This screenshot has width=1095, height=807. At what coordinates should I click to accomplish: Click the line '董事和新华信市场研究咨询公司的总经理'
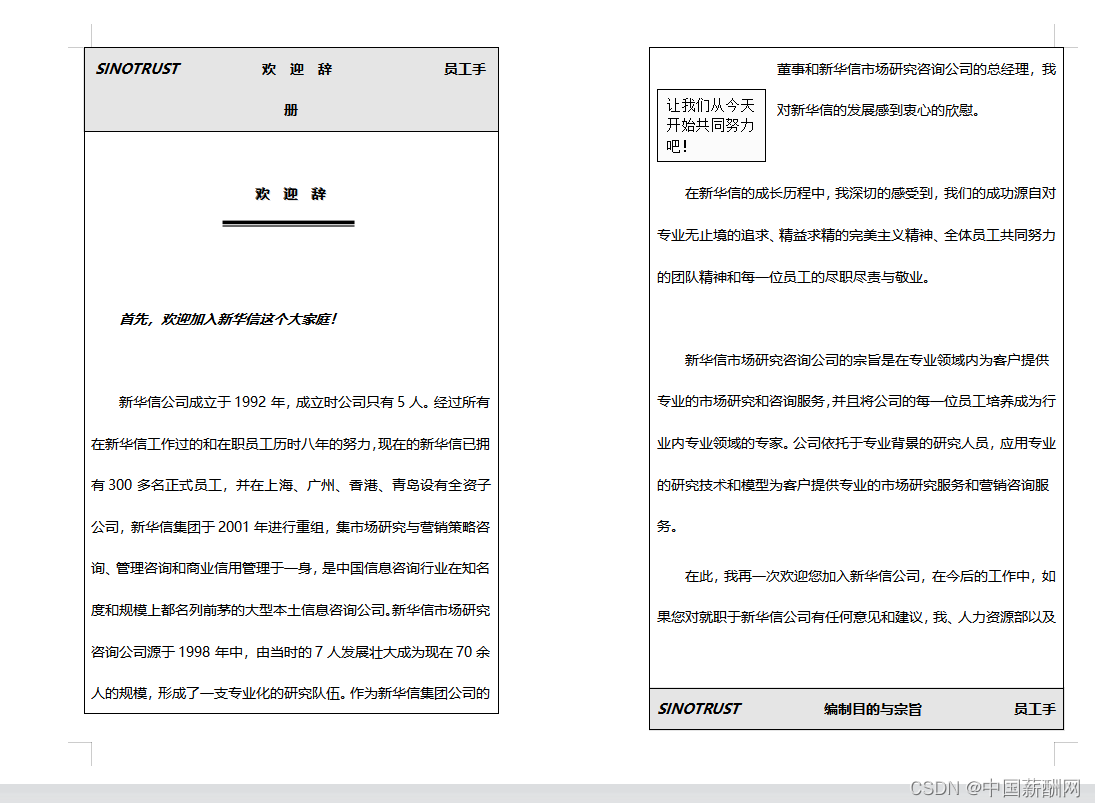(916, 69)
